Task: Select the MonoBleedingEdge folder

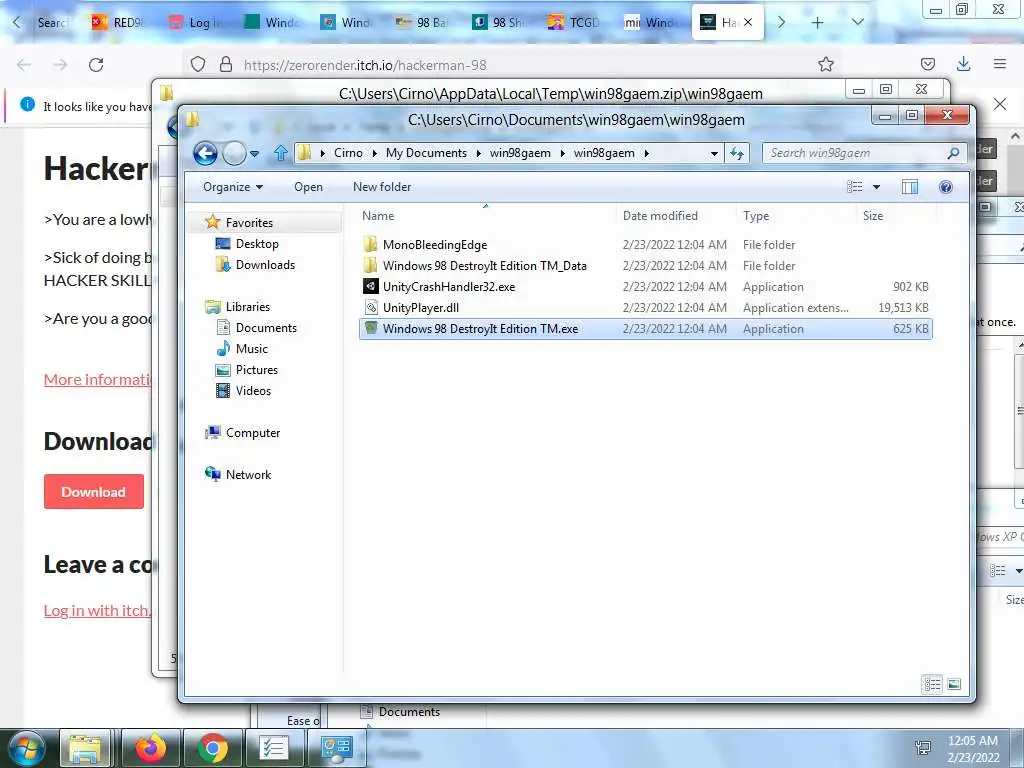Action: point(435,245)
